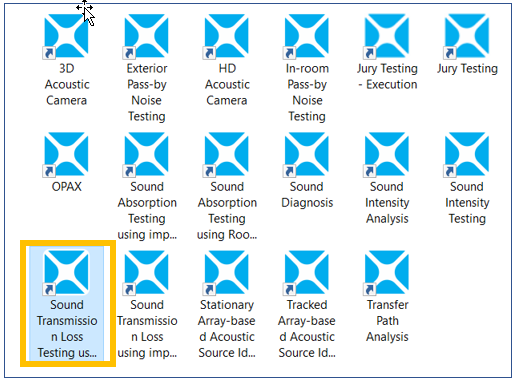Select In-room Pass-by Noise Testing shortcut
Screen dimensions: 517x381
point(307,36)
